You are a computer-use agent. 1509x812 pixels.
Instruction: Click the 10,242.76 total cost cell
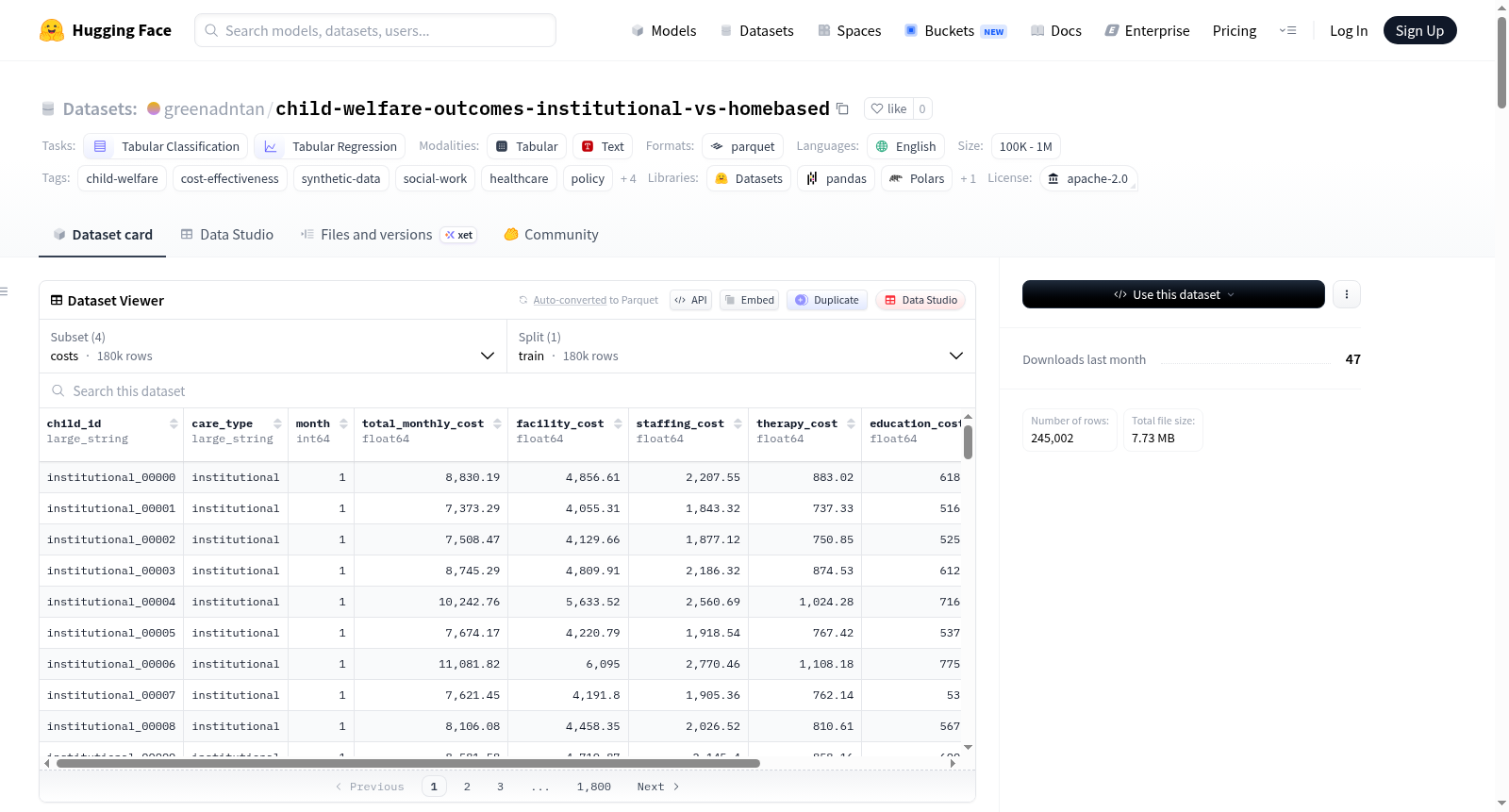point(431,602)
